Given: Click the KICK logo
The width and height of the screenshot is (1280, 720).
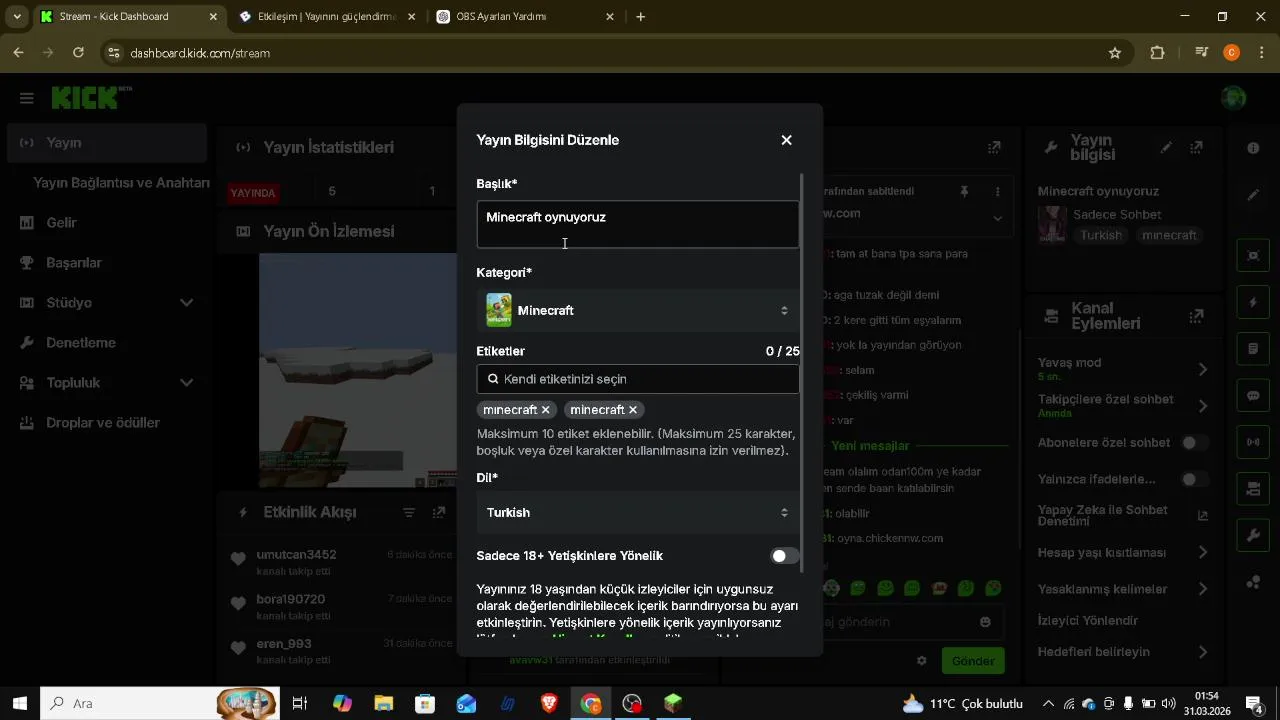Looking at the screenshot, I should coord(91,98).
